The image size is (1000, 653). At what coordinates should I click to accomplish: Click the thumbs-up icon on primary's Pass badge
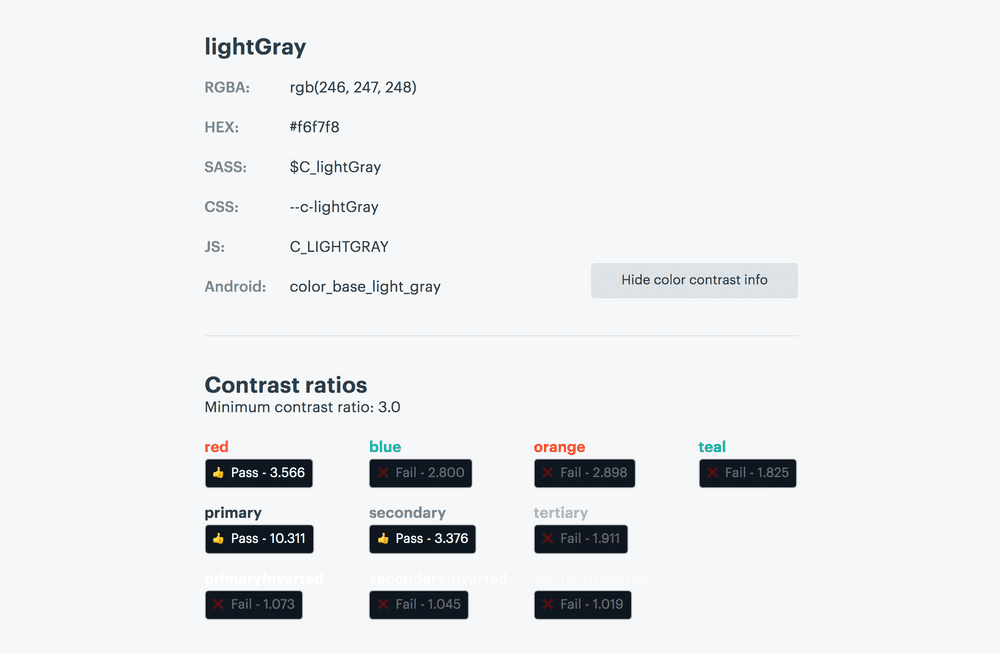[219, 538]
